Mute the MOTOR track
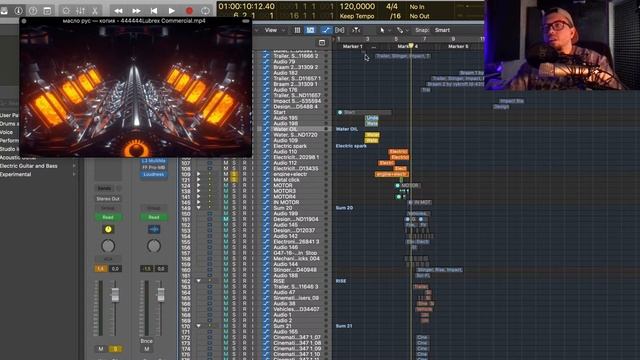The height and width of the screenshot is (360, 640). tap(226, 186)
